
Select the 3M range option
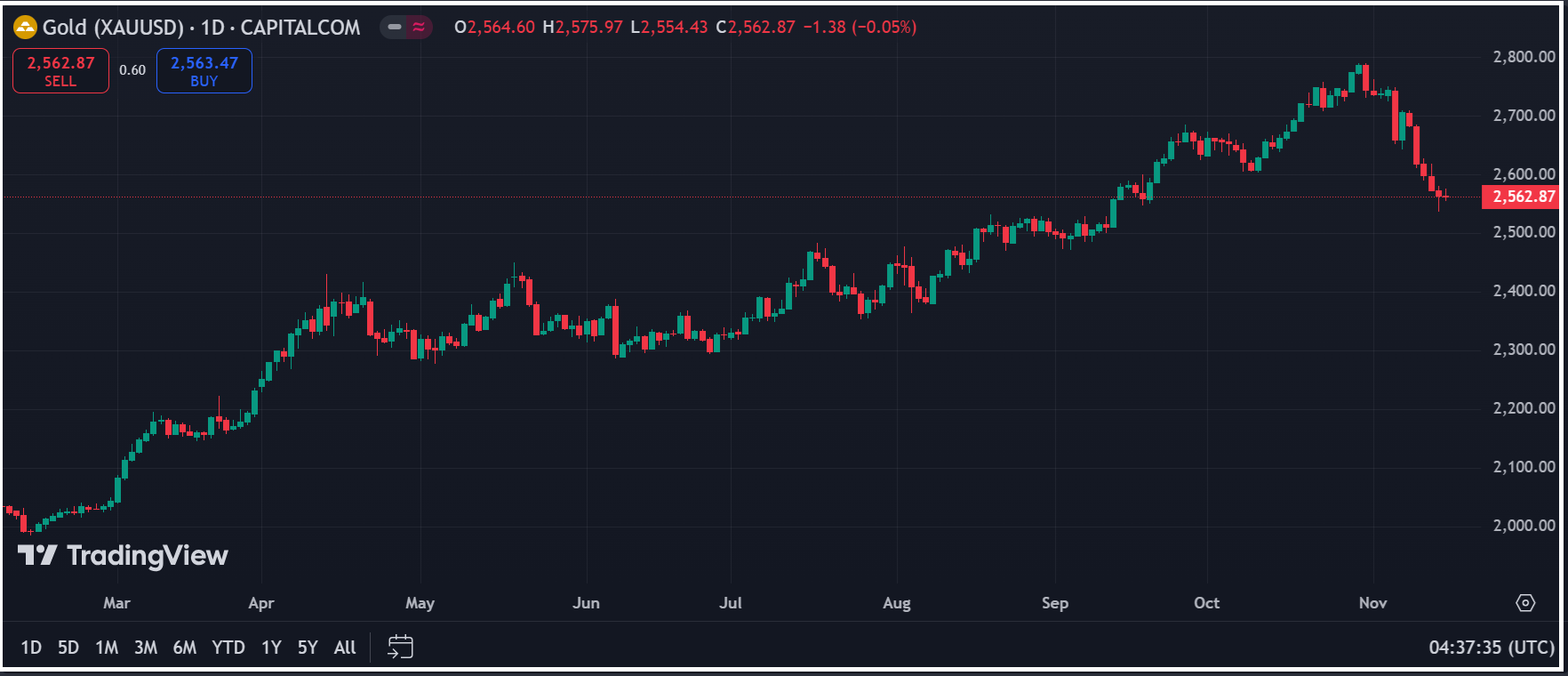146,648
